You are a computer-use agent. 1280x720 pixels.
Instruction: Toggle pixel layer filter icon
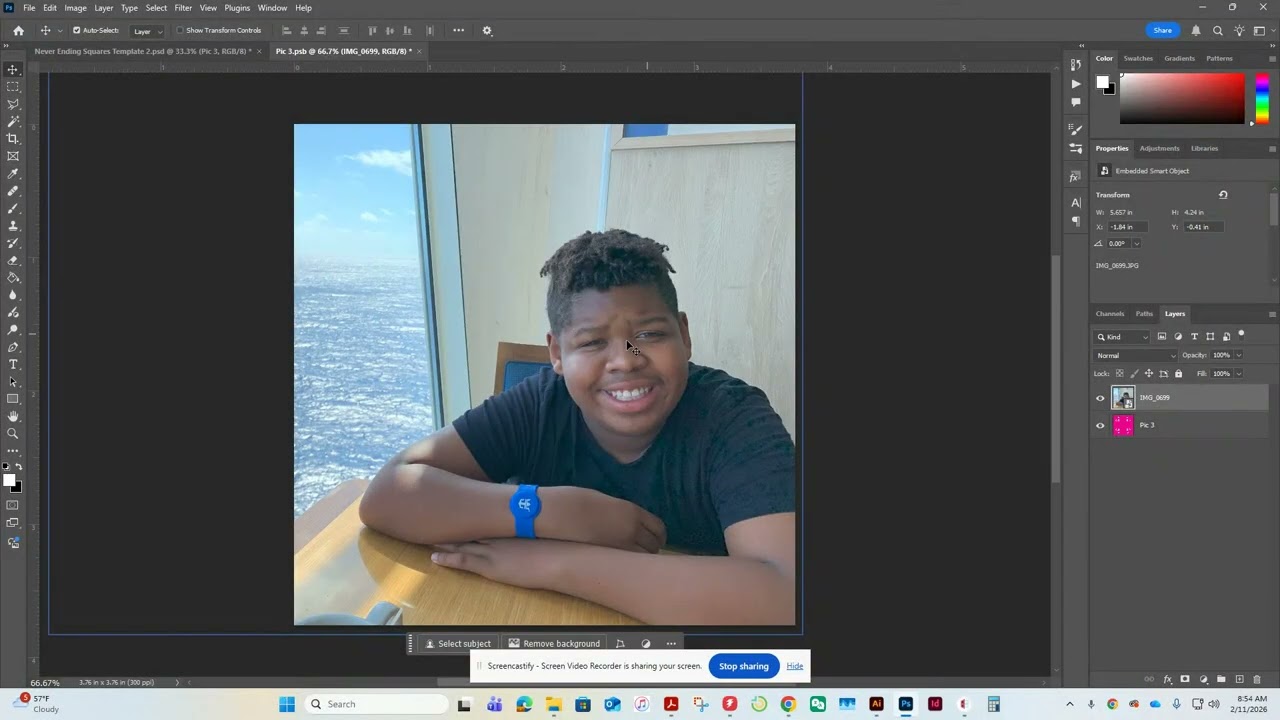pyautogui.click(x=1162, y=337)
